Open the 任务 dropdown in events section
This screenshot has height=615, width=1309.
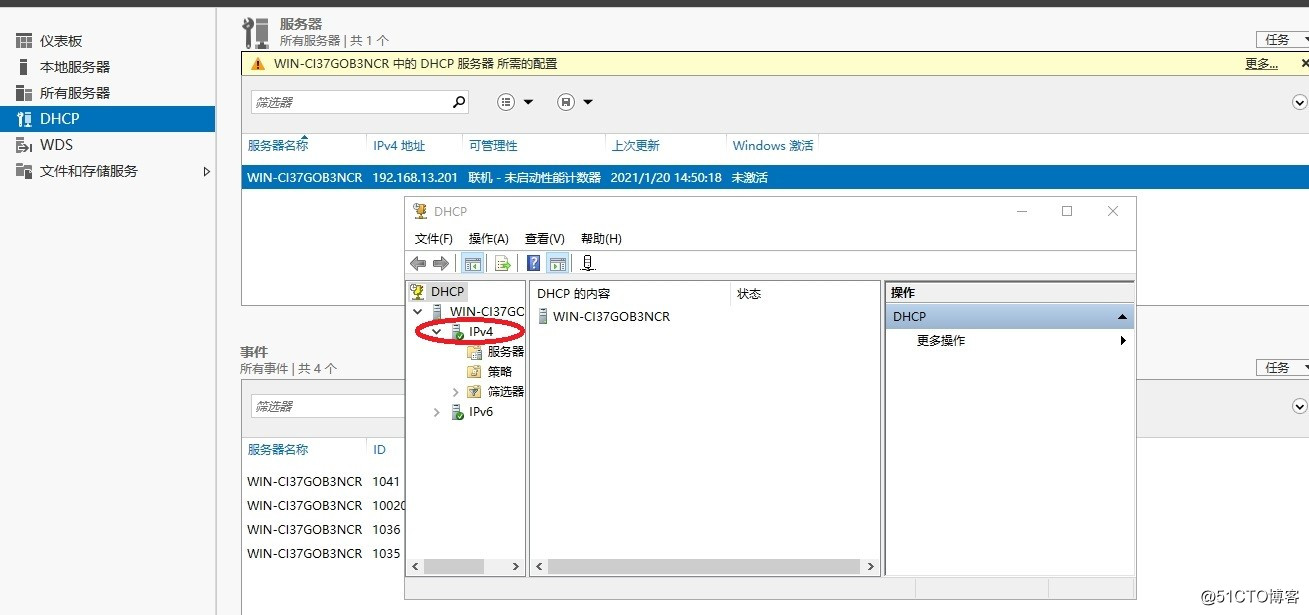click(x=1283, y=368)
